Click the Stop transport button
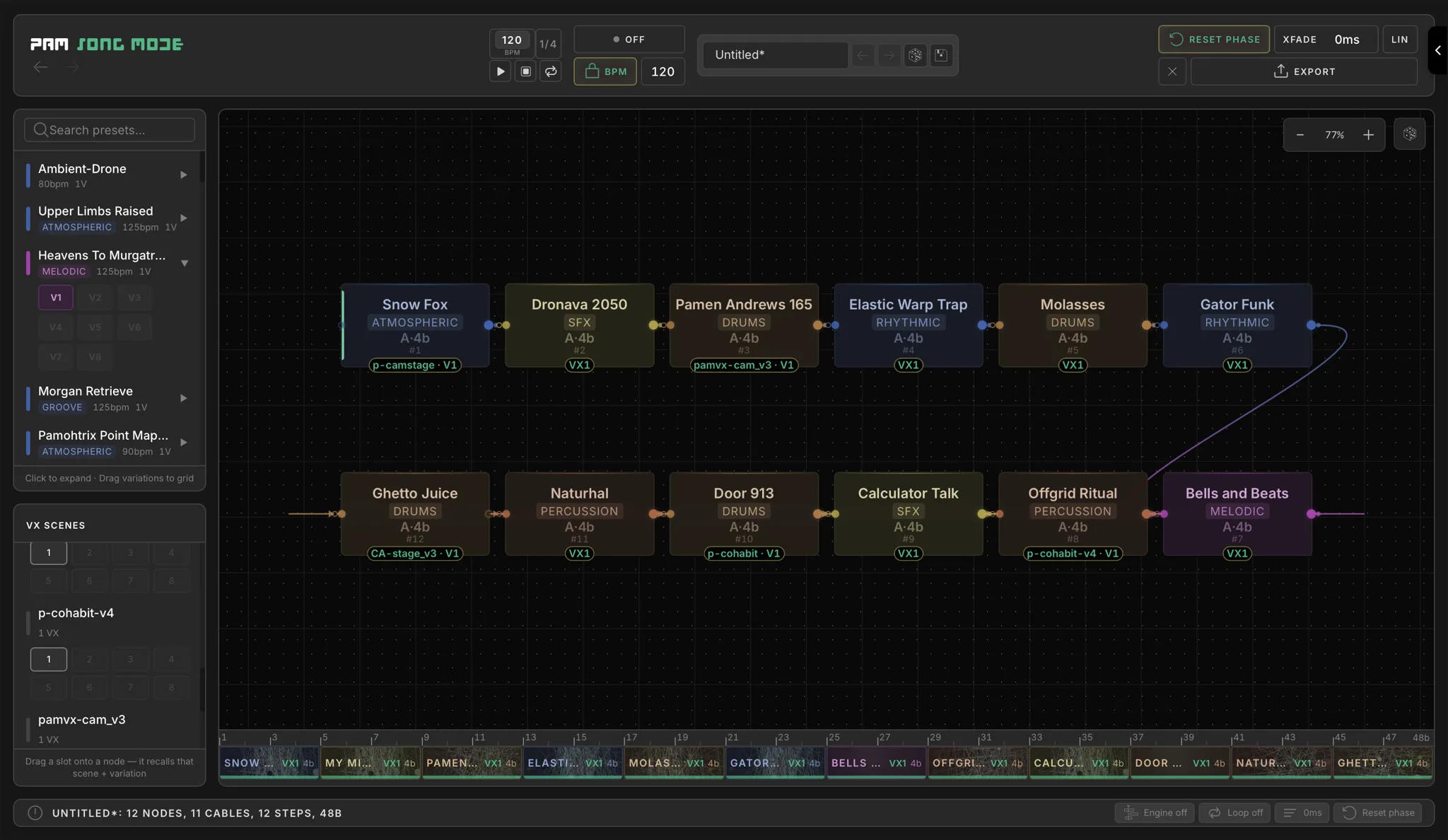 [525, 71]
